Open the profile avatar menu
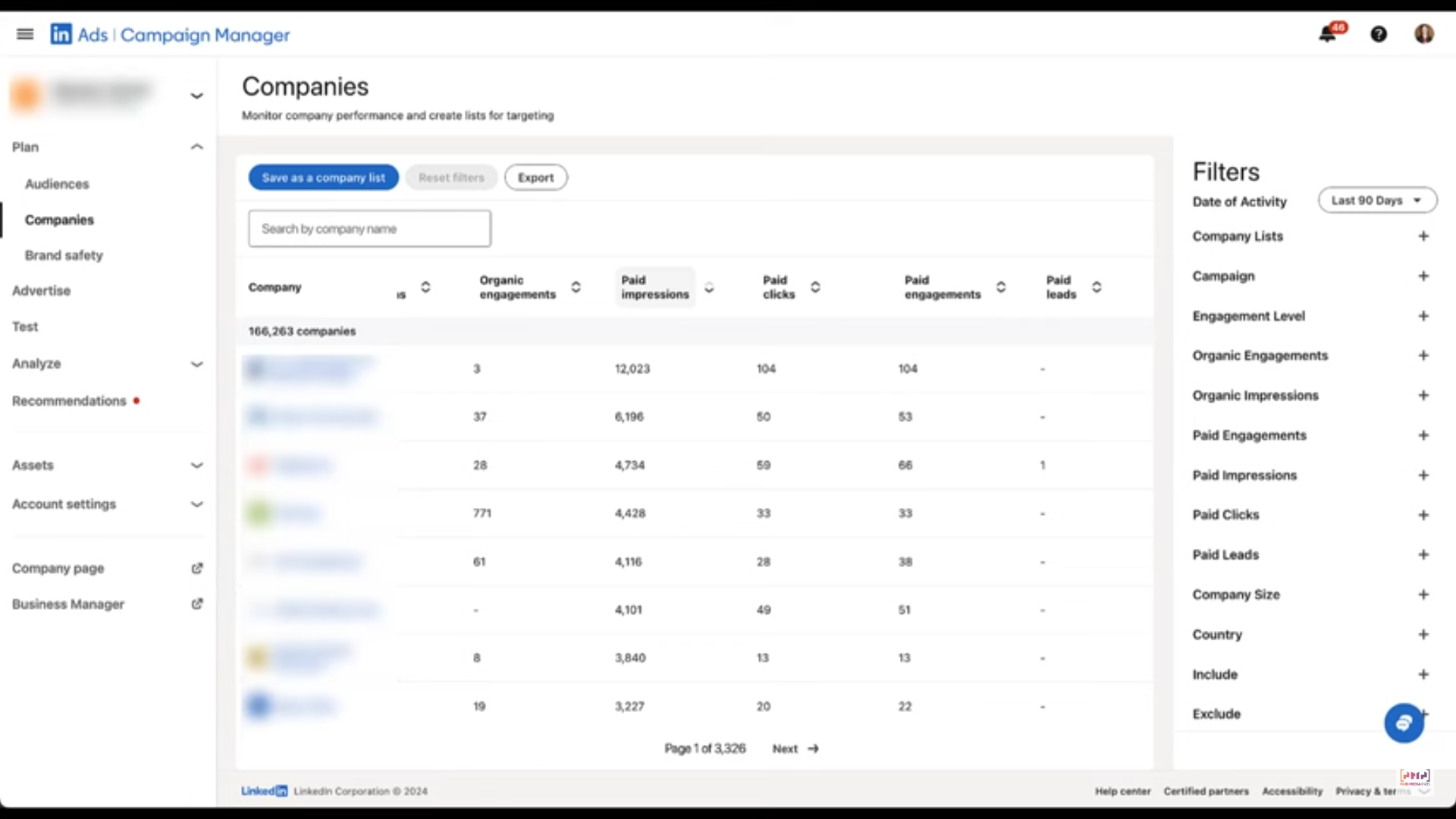 pos(1425,35)
